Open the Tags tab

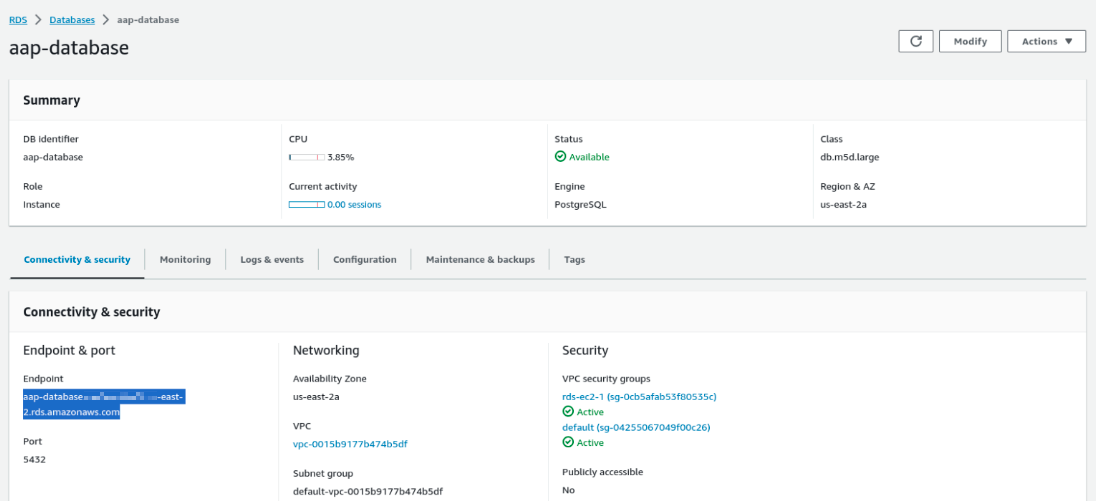(574, 260)
